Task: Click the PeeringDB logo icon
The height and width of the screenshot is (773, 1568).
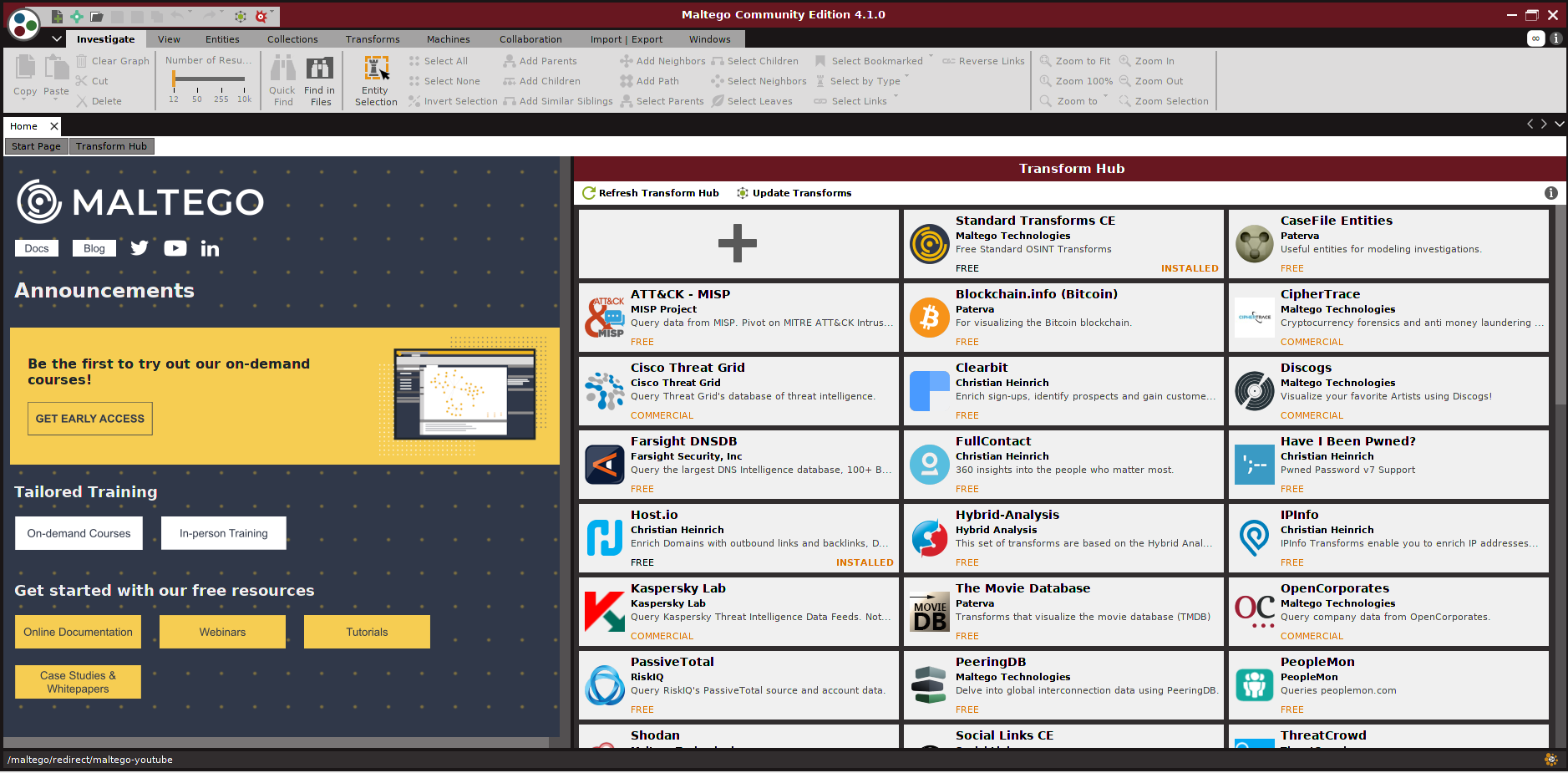Action: point(929,685)
